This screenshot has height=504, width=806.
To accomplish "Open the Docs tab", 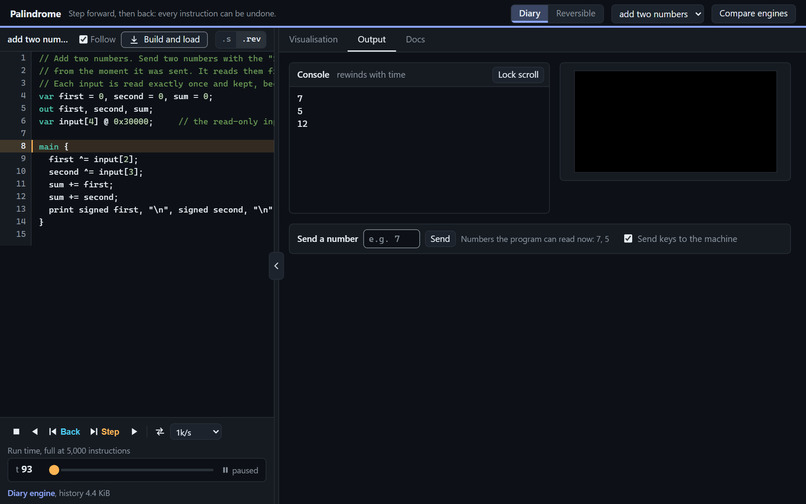I will click(x=415, y=39).
